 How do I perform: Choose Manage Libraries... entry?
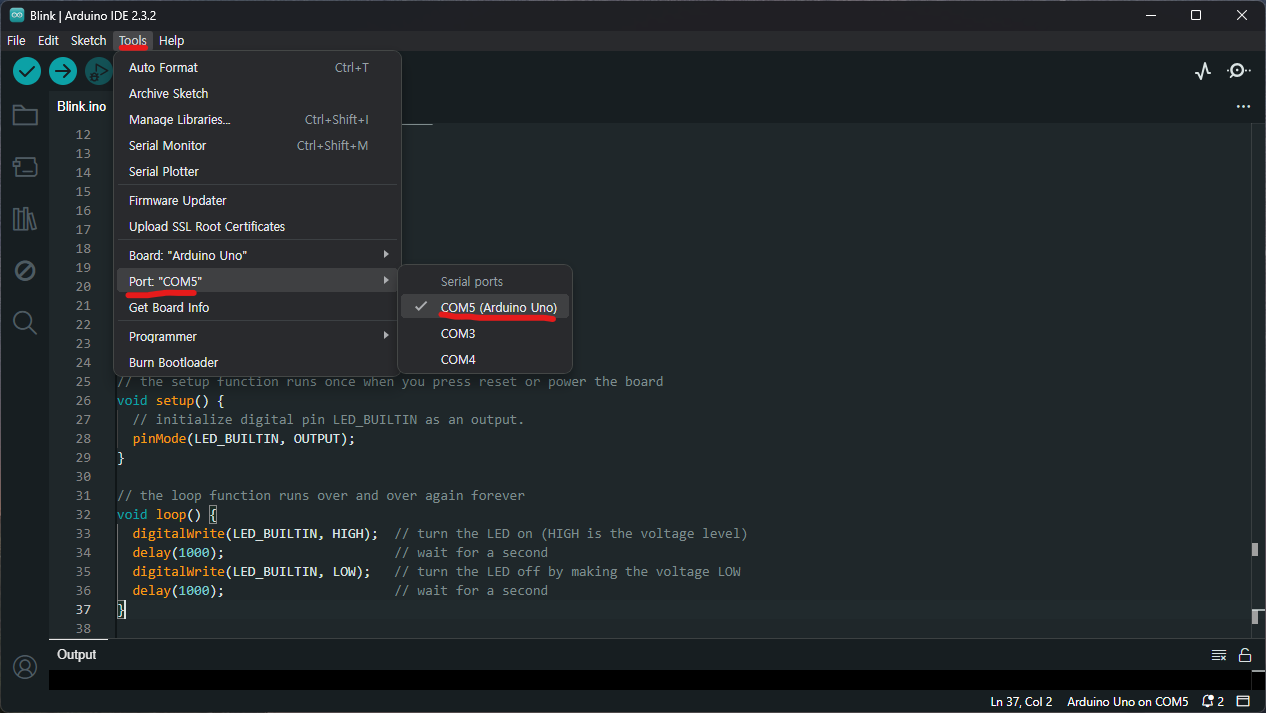[257, 119]
